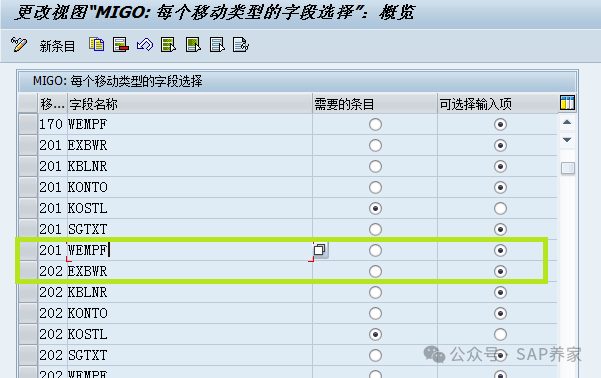Click the delete entry icon
601x378 pixels.
tap(121, 45)
